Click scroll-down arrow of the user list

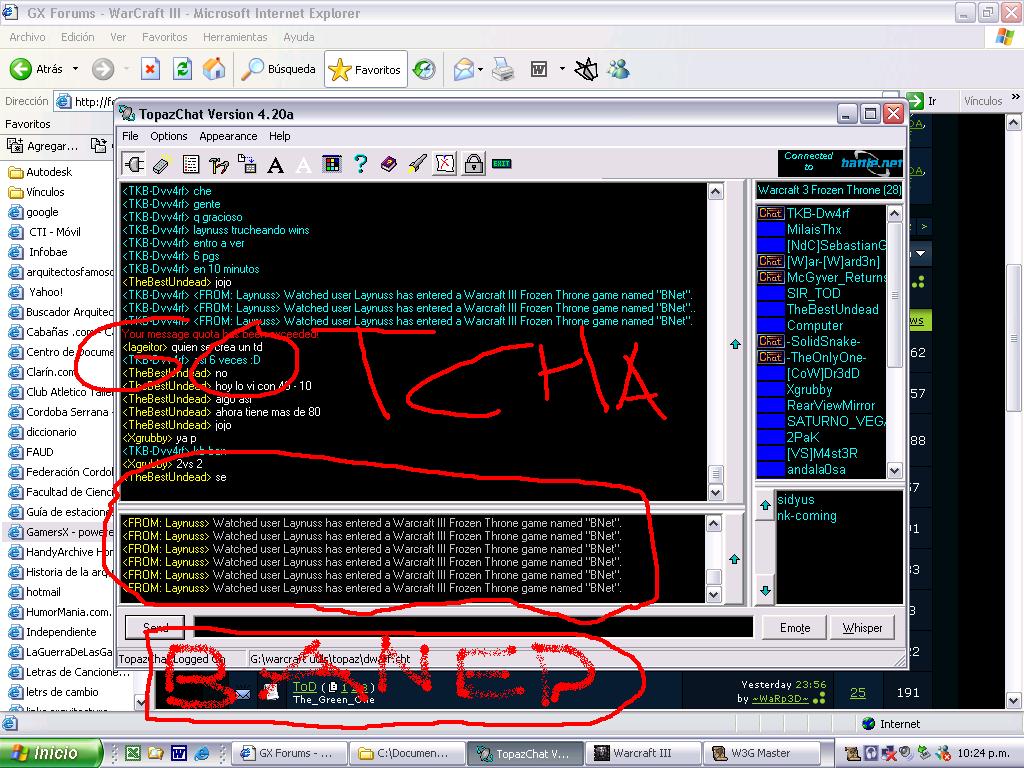[x=895, y=470]
